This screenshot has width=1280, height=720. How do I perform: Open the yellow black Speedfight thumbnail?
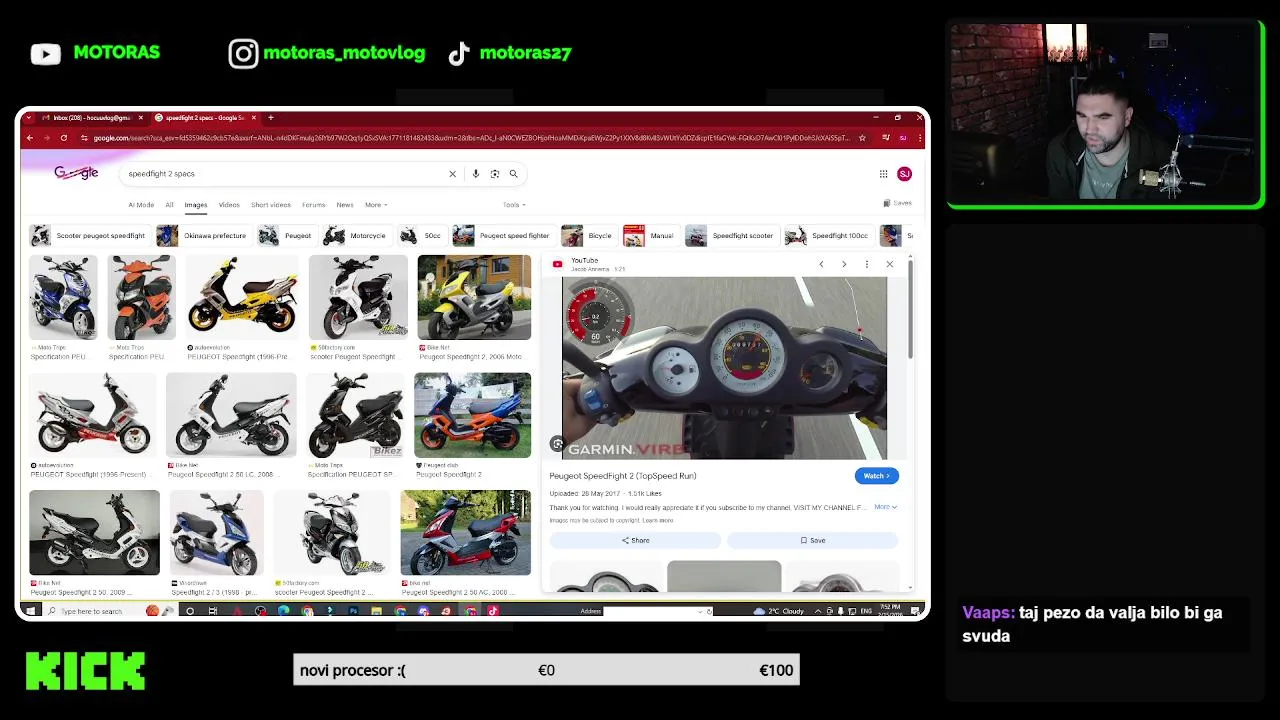(242, 297)
